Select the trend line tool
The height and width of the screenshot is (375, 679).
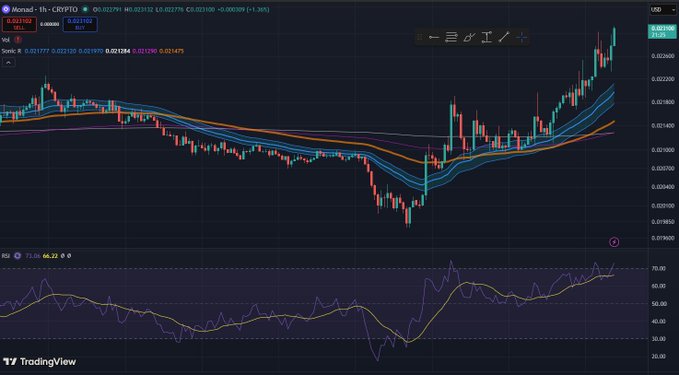[x=504, y=37]
